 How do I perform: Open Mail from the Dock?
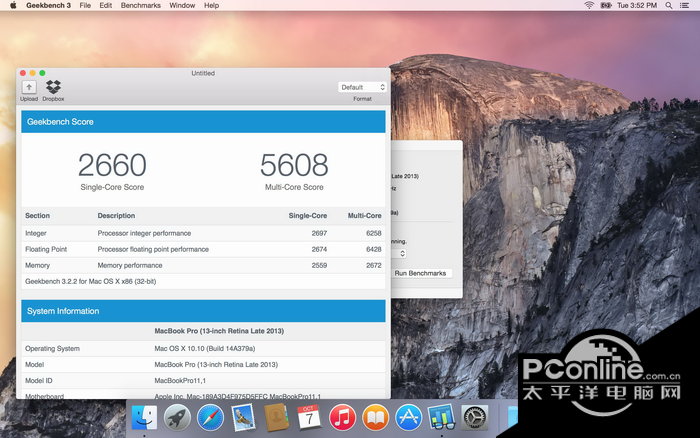point(243,418)
